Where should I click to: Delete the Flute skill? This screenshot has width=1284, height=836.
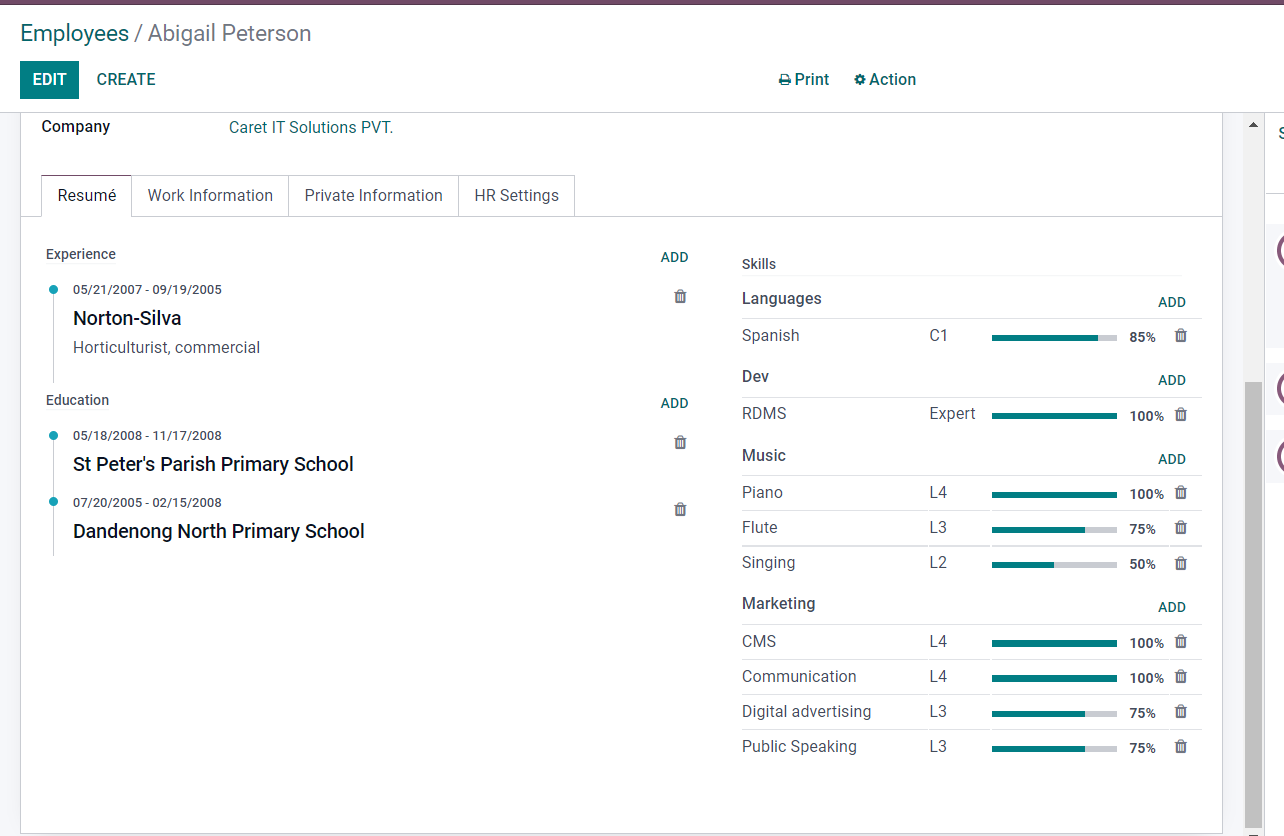(x=1180, y=528)
